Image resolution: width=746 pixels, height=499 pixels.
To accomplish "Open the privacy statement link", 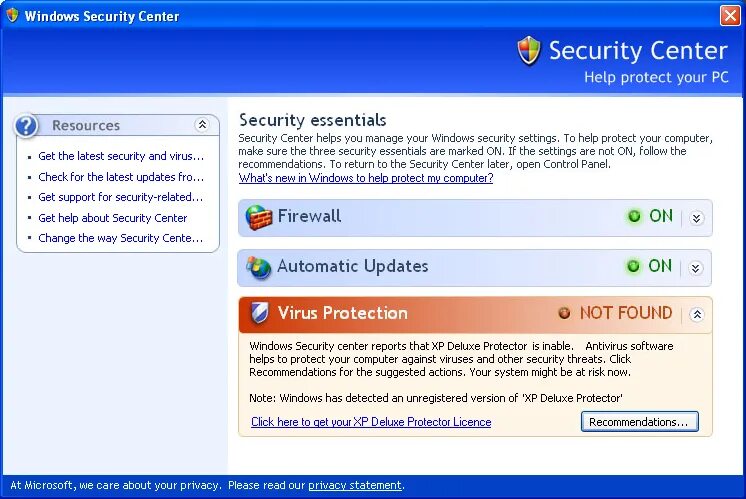I will pyautogui.click(x=355, y=485).
